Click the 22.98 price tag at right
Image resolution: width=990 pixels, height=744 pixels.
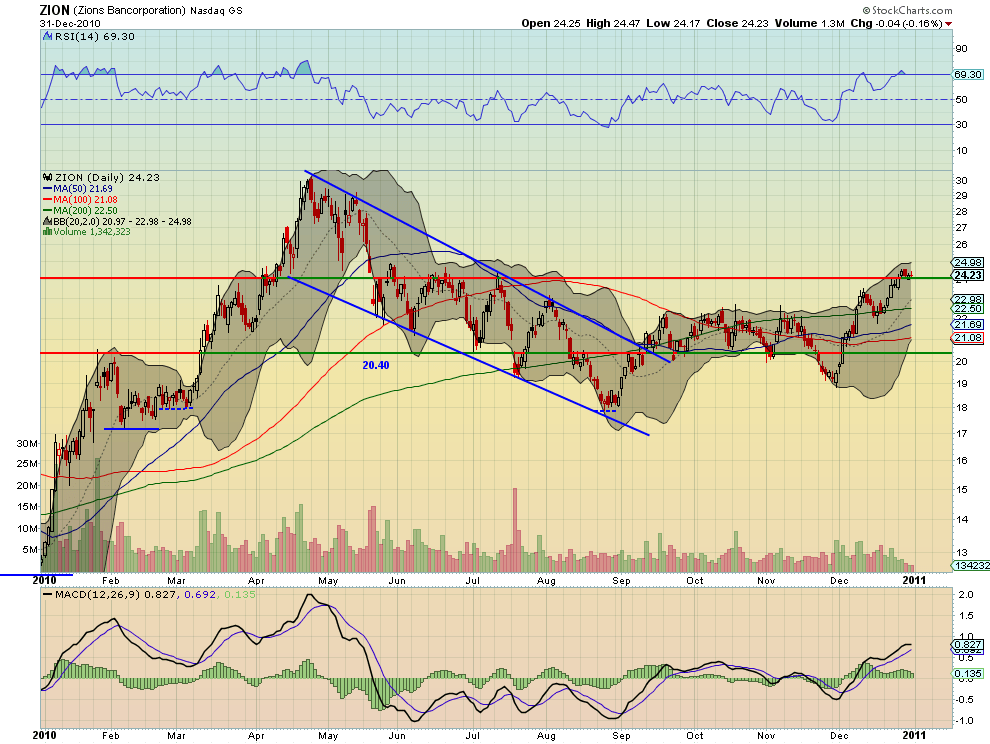click(x=968, y=299)
